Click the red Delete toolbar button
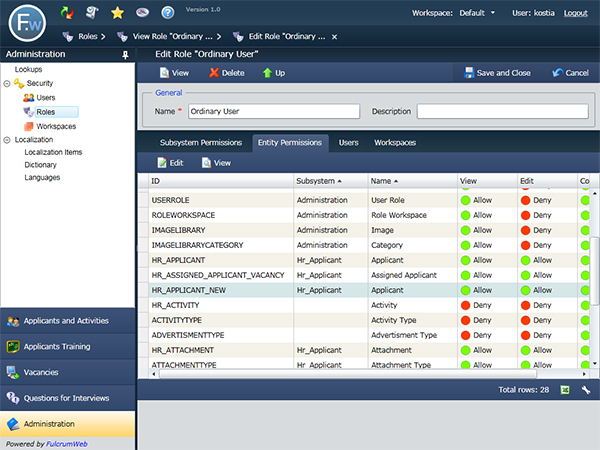 (227, 73)
